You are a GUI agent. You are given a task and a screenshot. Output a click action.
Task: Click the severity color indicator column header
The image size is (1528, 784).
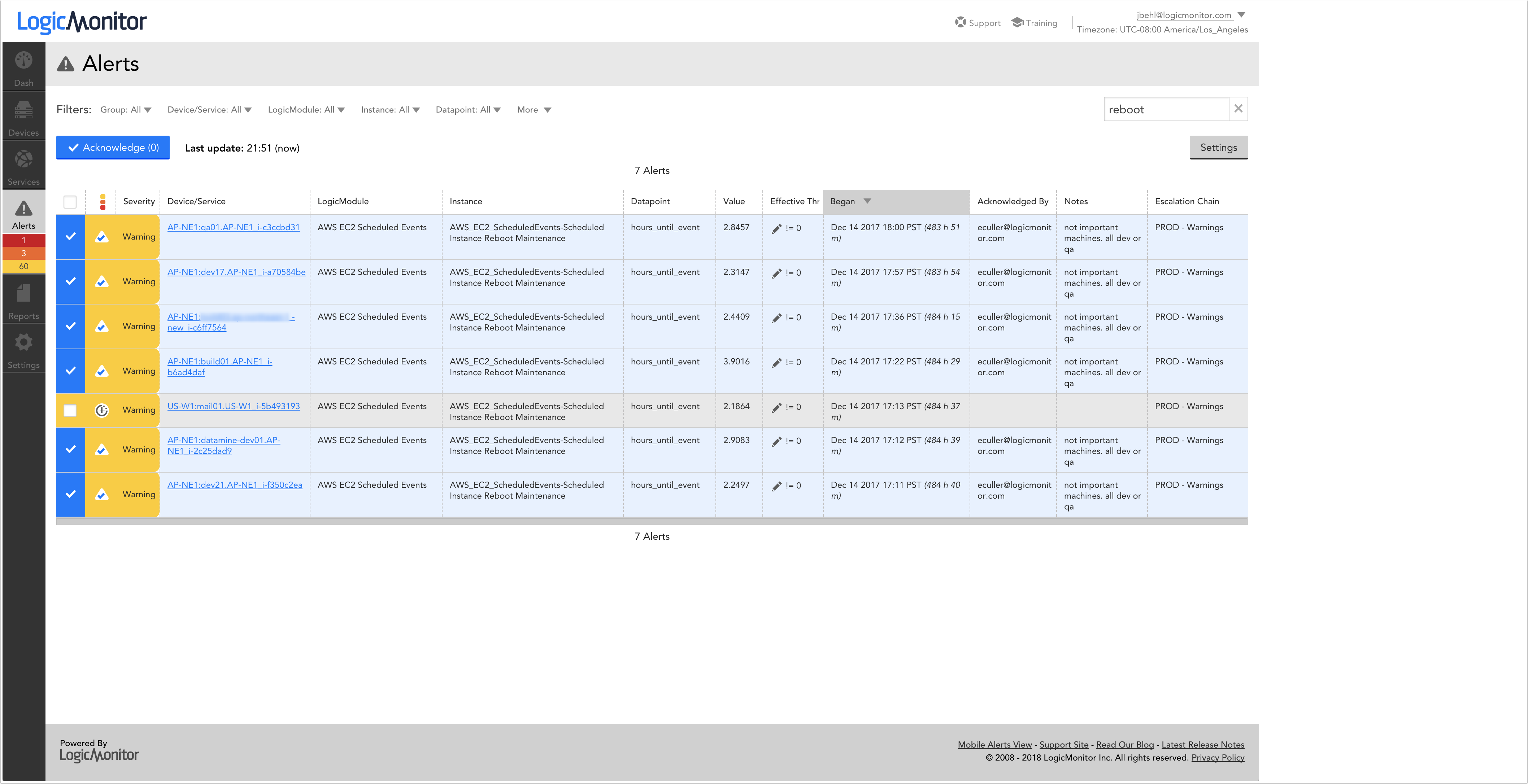(103, 202)
